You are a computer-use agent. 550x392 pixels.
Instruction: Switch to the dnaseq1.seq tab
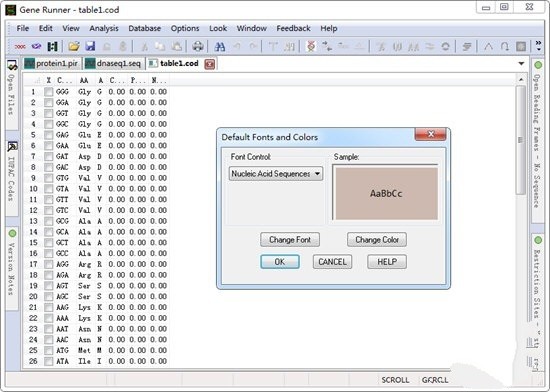[x=113, y=63]
